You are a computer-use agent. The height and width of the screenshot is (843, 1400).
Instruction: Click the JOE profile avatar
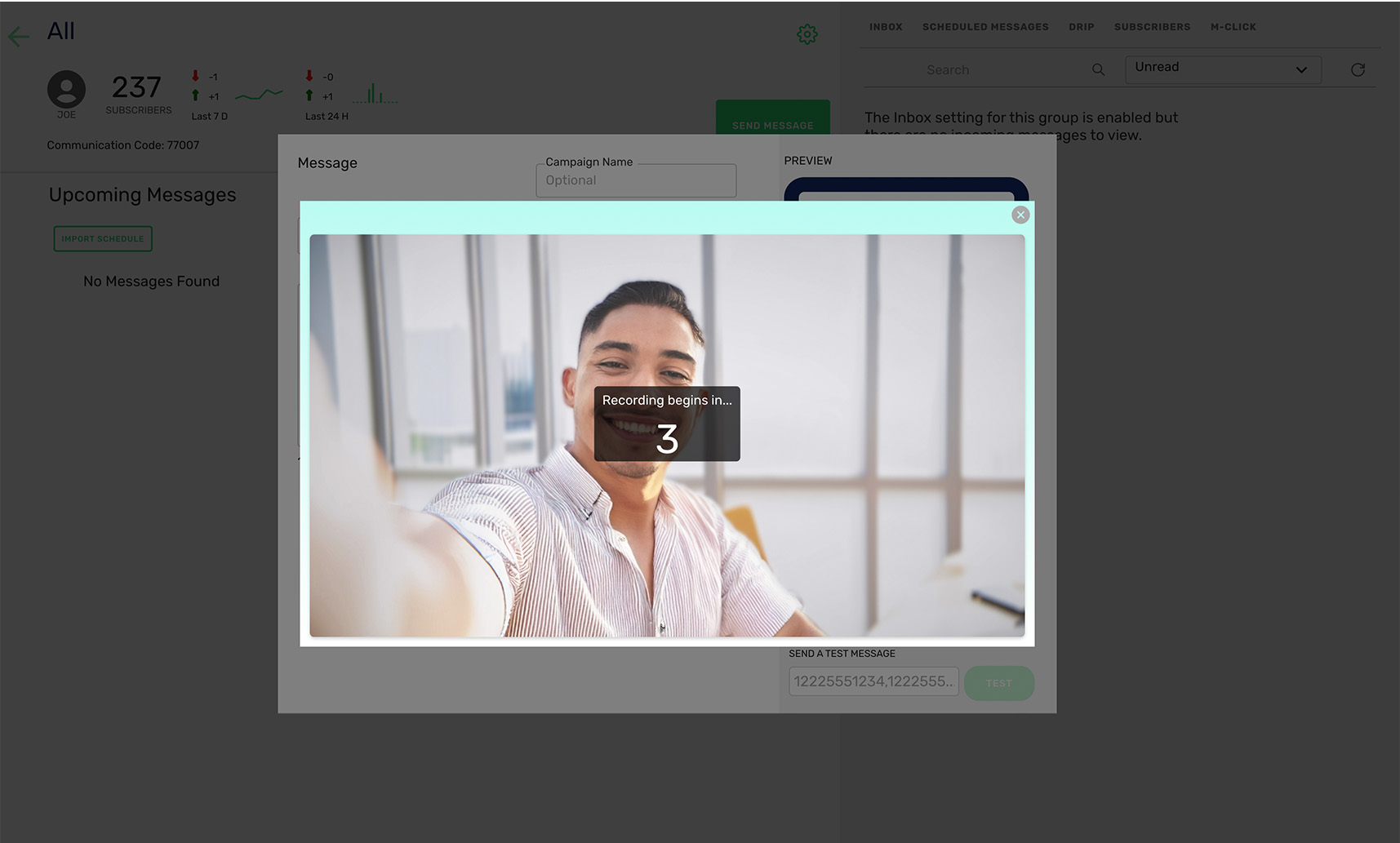pyautogui.click(x=66, y=90)
